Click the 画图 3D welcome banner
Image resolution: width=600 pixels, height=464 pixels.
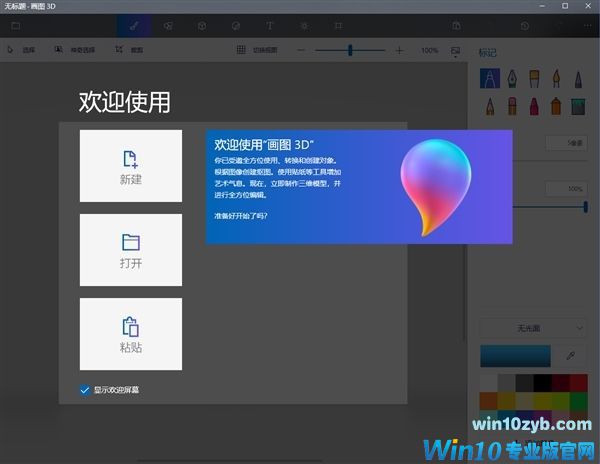point(358,187)
